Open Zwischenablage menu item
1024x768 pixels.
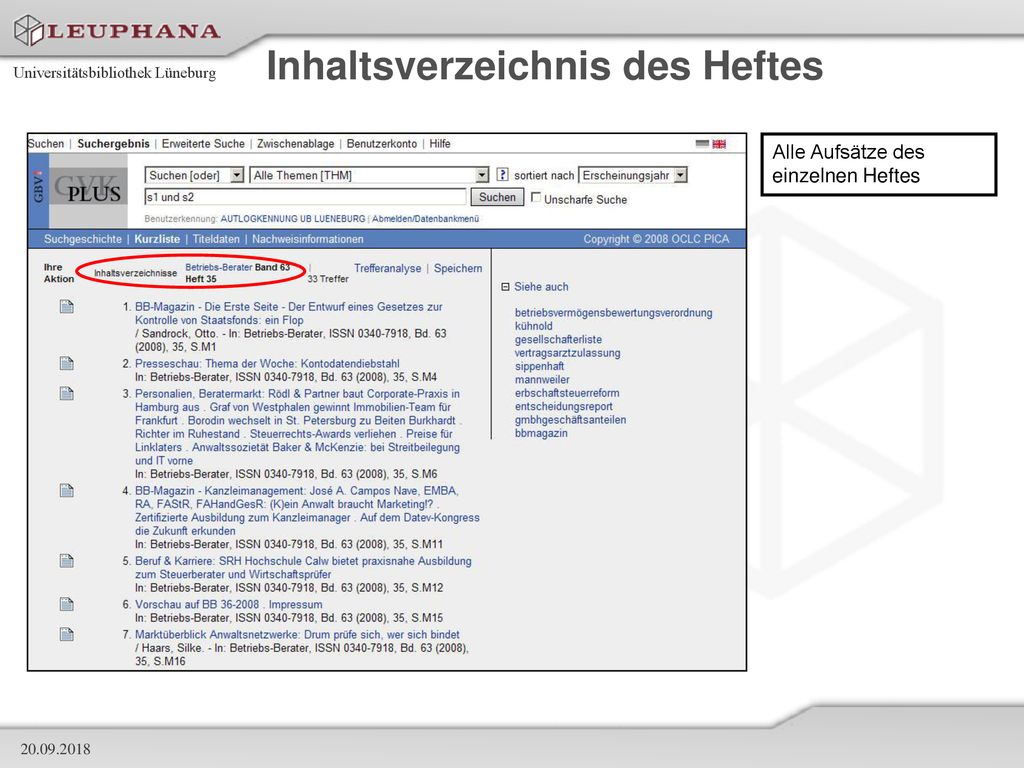295,144
